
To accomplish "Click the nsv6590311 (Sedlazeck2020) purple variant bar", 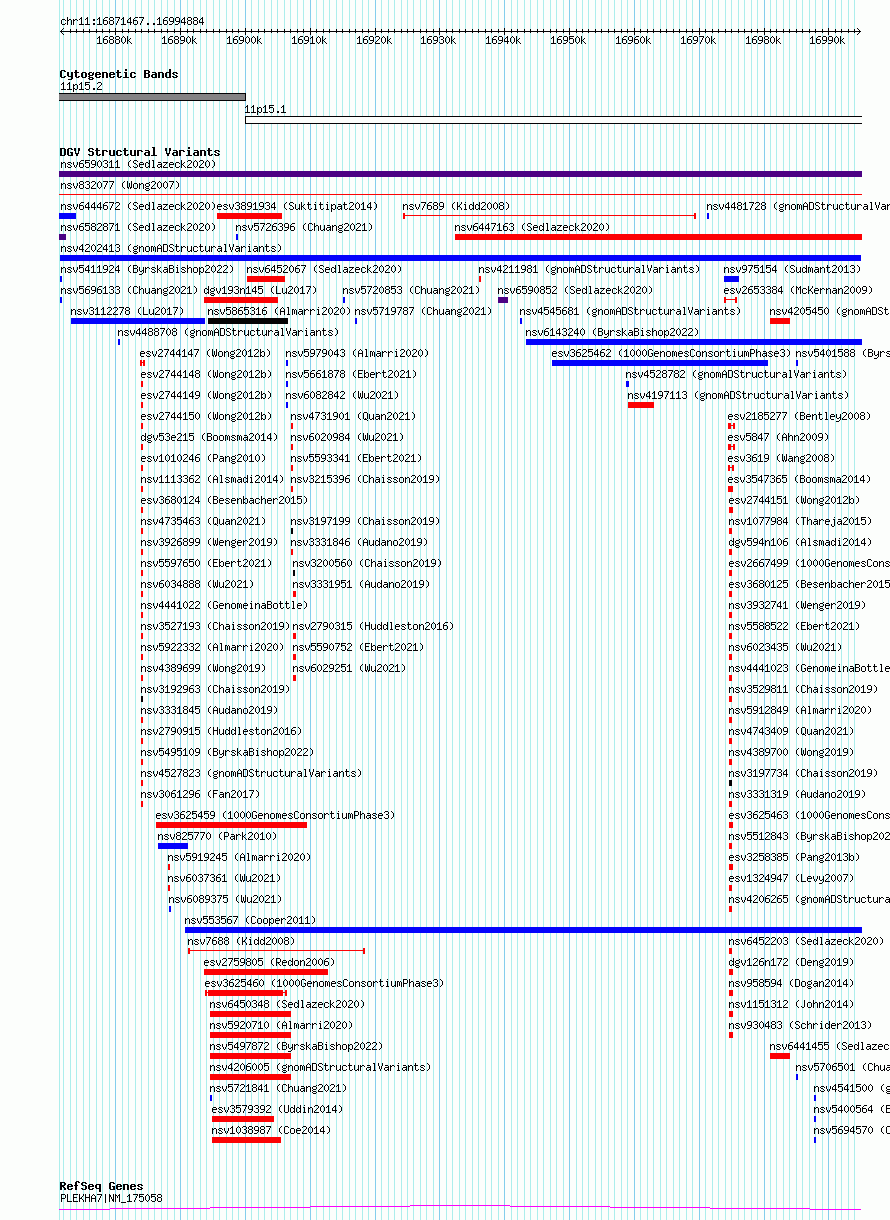I will 460,174.
